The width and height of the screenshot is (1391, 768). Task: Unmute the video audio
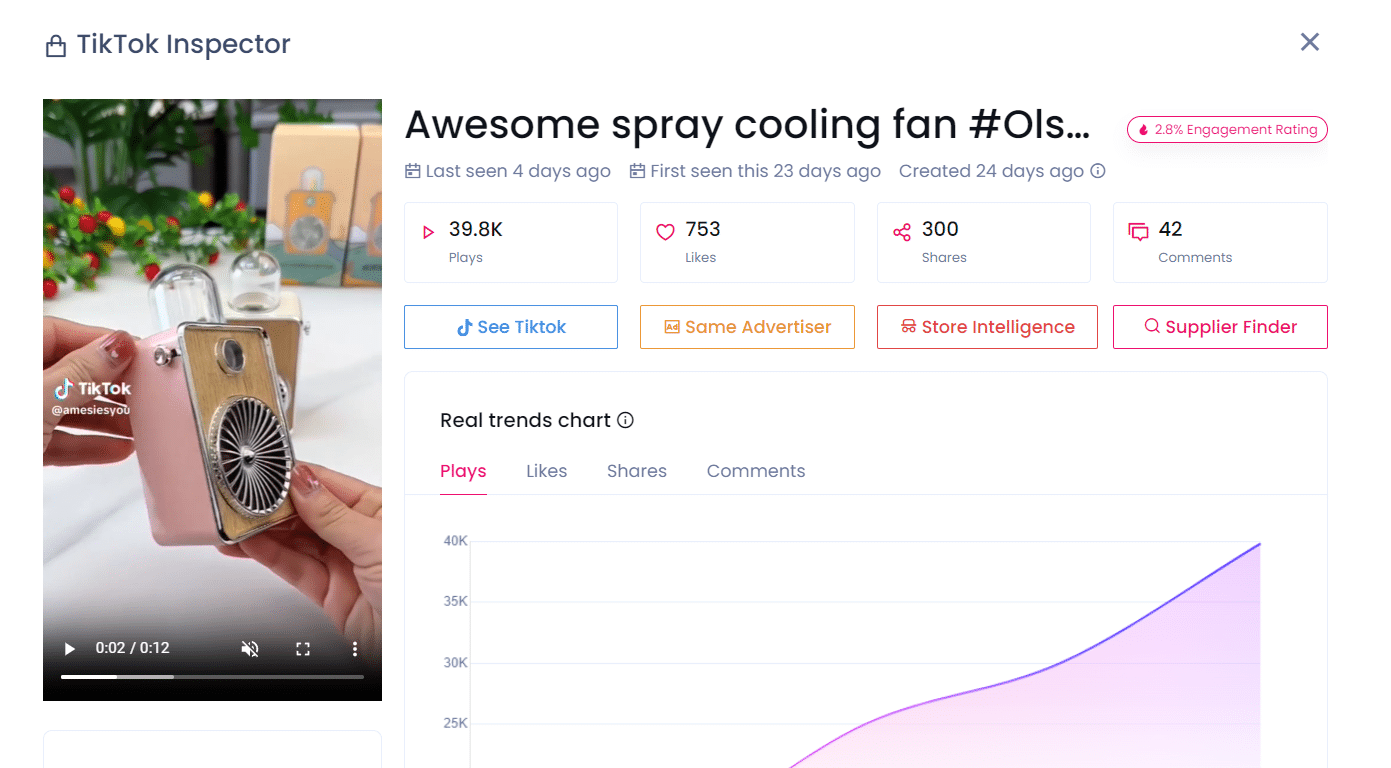point(250,649)
